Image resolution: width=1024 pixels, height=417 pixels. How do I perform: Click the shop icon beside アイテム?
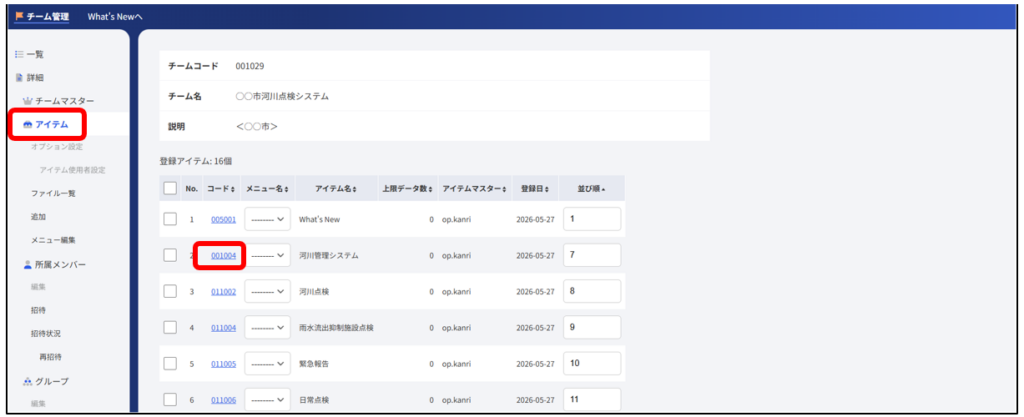(27, 125)
